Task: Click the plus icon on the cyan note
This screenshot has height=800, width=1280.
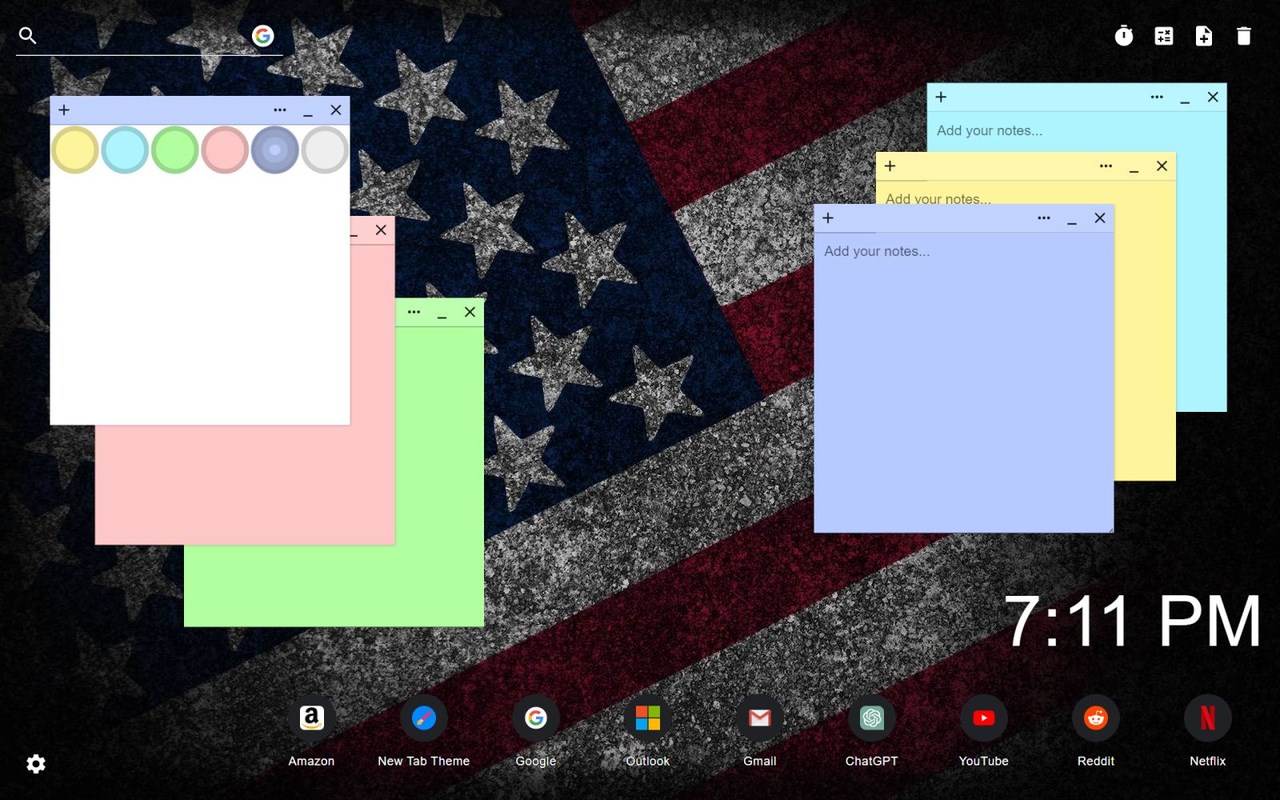Action: coord(941,97)
